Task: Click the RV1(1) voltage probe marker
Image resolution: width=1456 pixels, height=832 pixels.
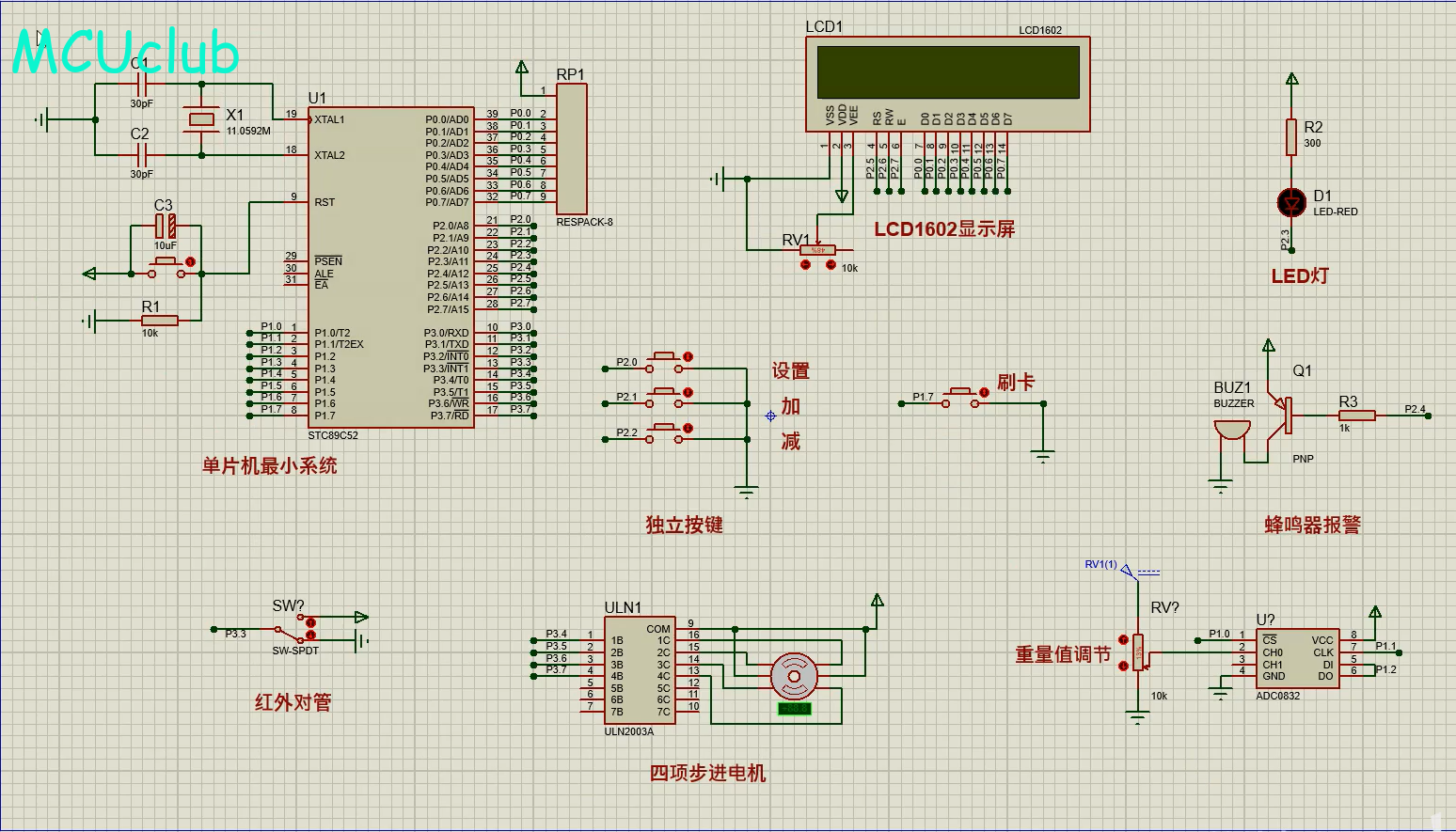Action: coord(1128,570)
